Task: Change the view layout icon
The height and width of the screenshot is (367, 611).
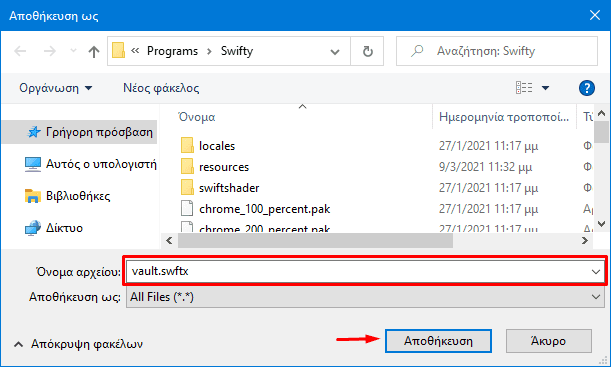Action: 524,88
